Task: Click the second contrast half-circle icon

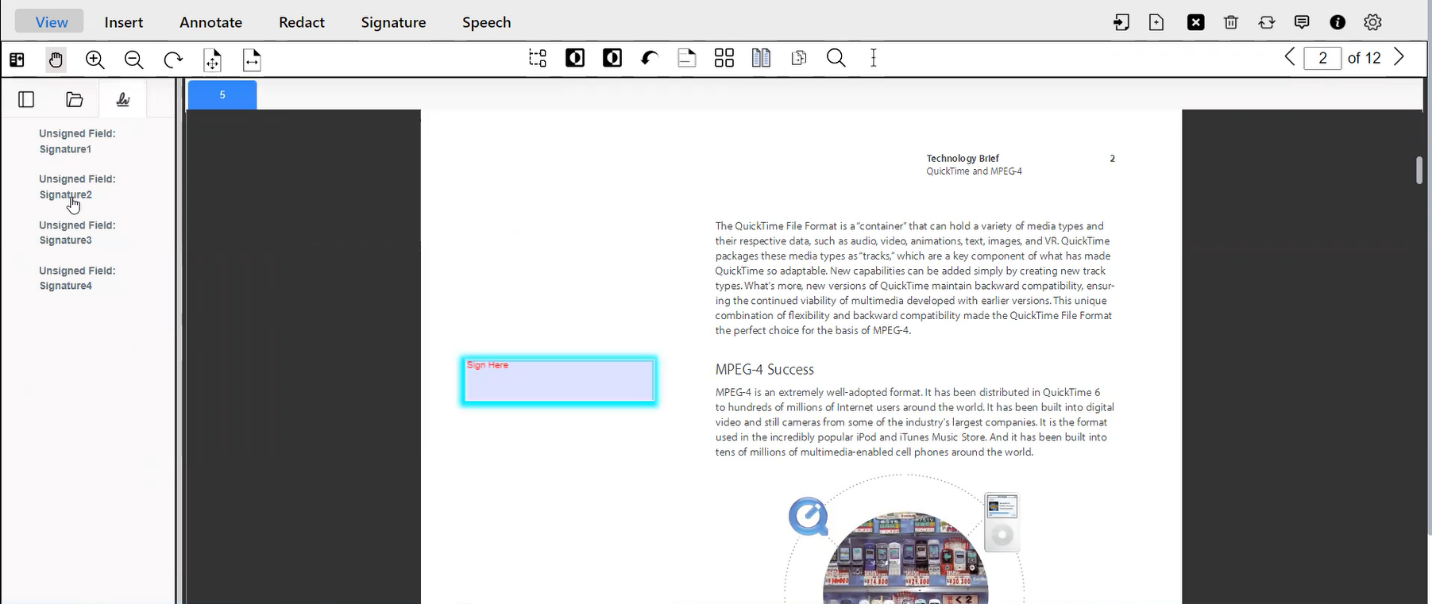Action: click(x=613, y=58)
